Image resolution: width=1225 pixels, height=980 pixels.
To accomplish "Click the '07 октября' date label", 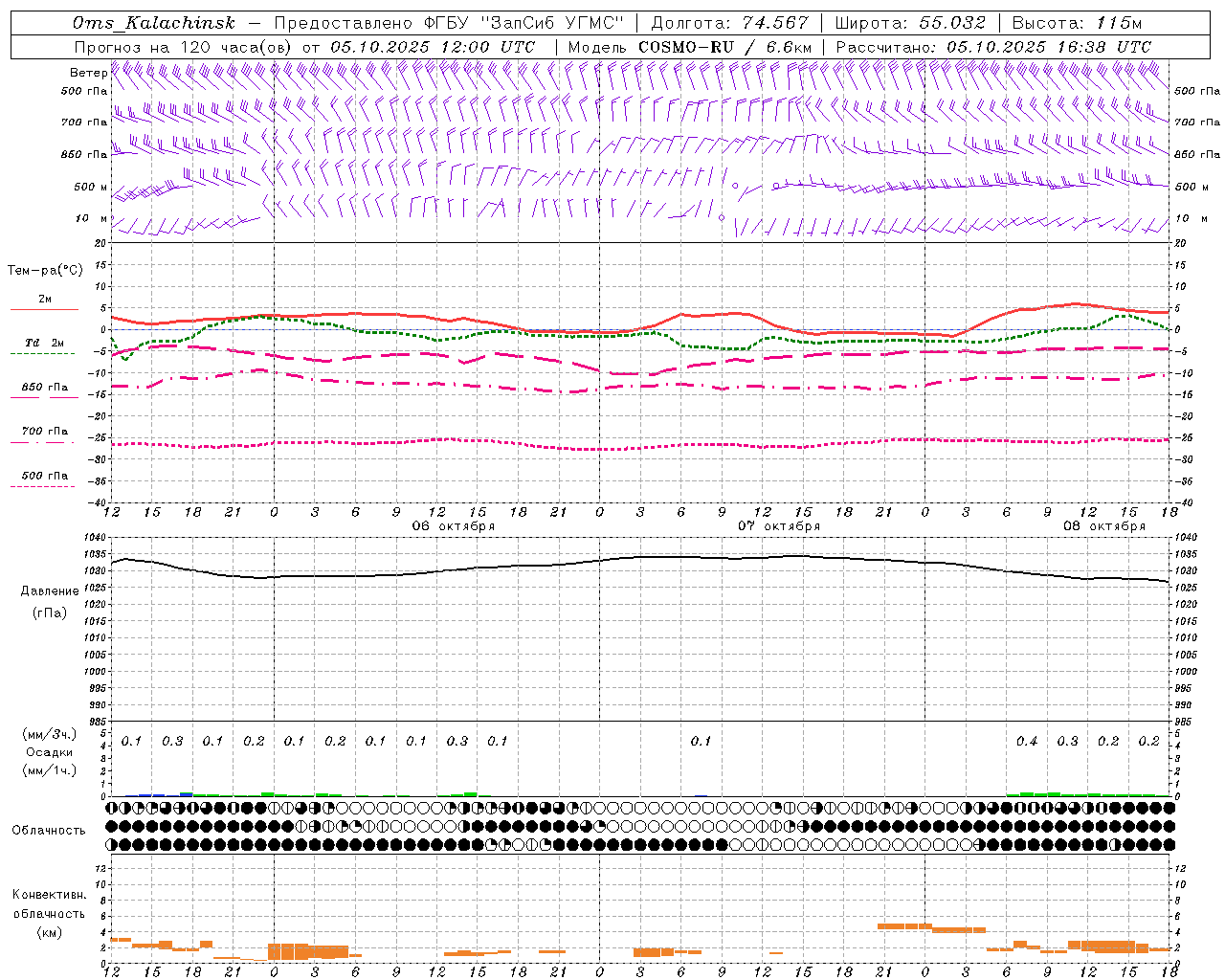I will (x=779, y=525).
